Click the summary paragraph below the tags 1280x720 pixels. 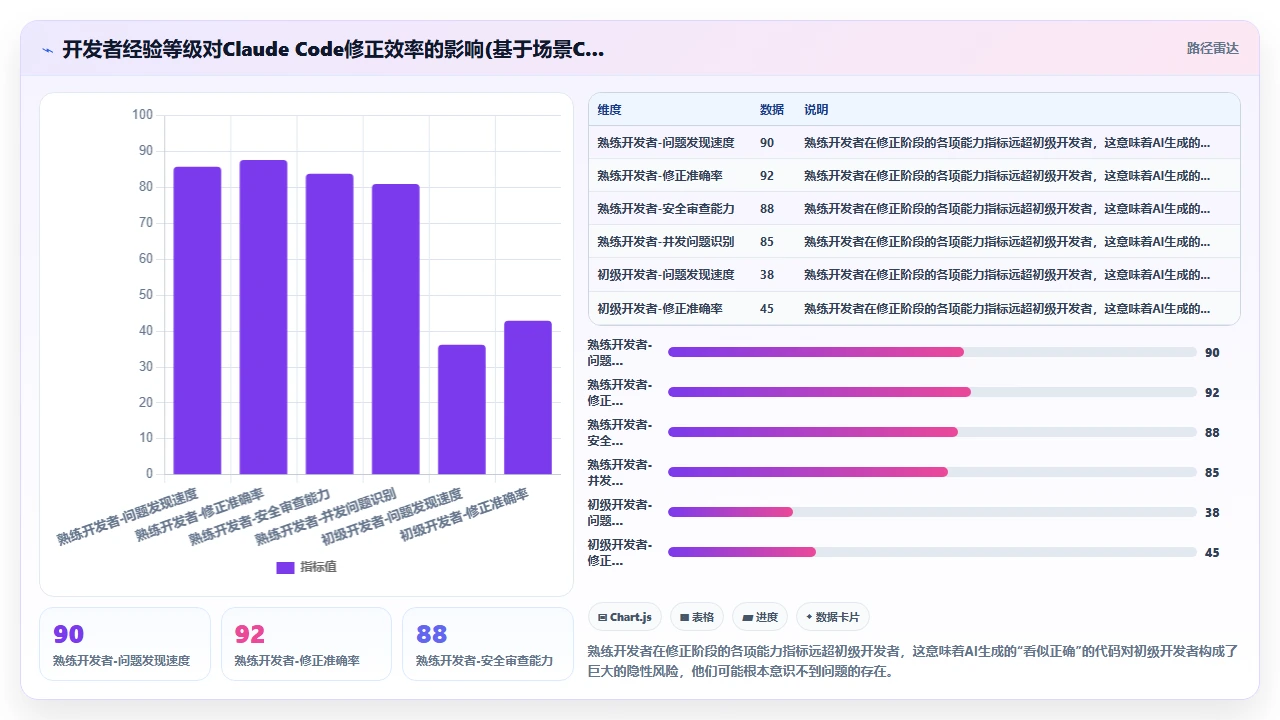[913, 661]
